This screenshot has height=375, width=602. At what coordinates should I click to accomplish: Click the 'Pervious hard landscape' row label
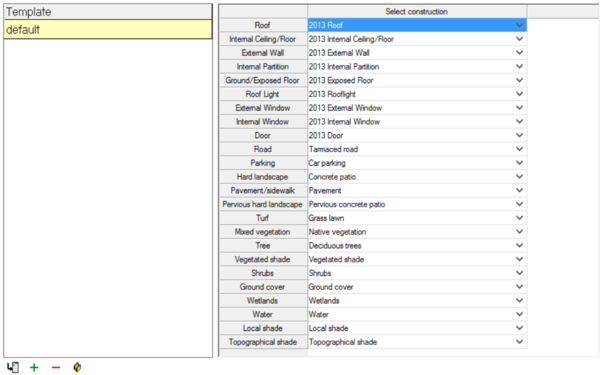coord(263,205)
